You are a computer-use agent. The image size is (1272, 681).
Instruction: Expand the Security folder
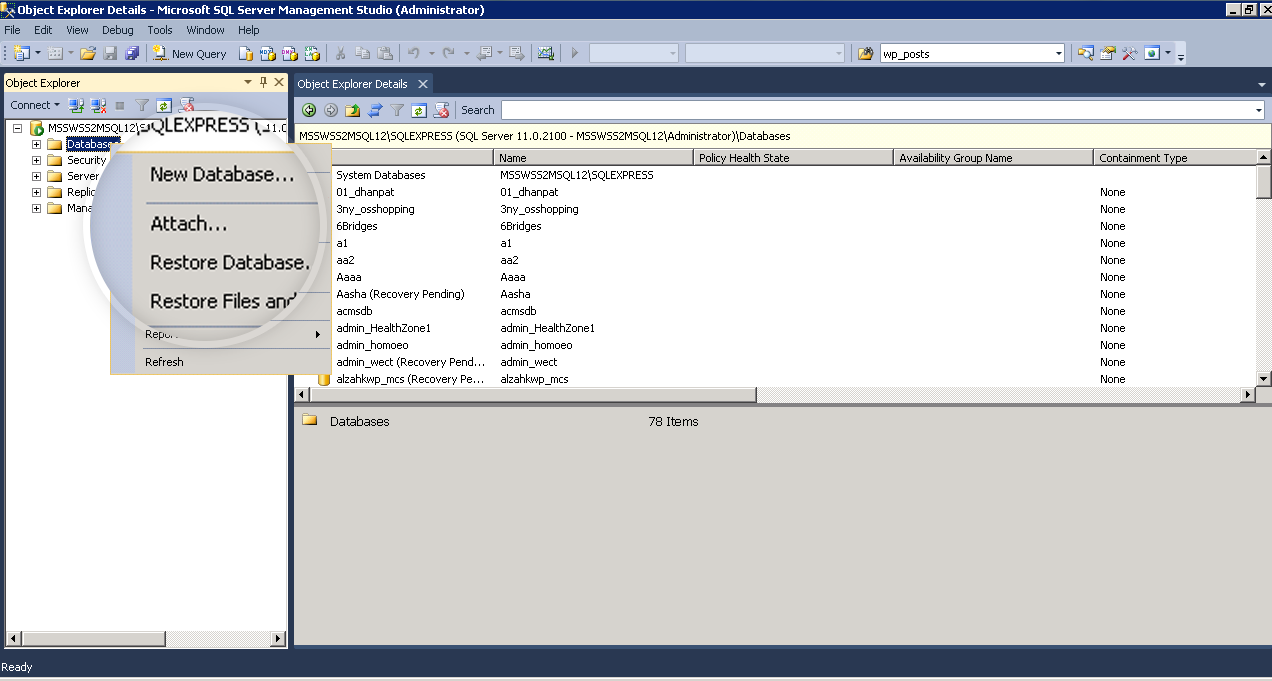click(x=35, y=159)
